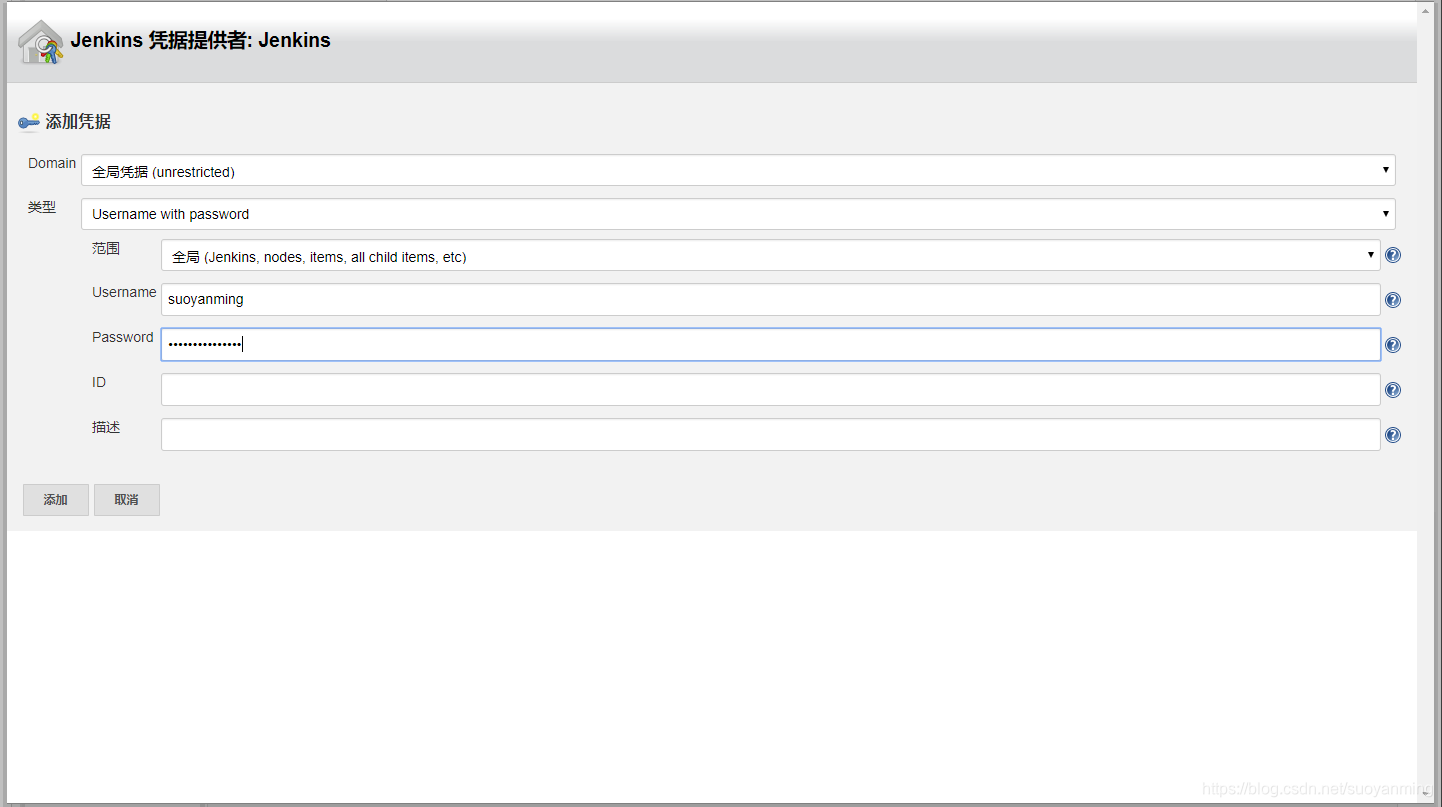Image resolution: width=1442 pixels, height=807 pixels.
Task: Open help for the 范围 scope field
Action: coord(1393,255)
